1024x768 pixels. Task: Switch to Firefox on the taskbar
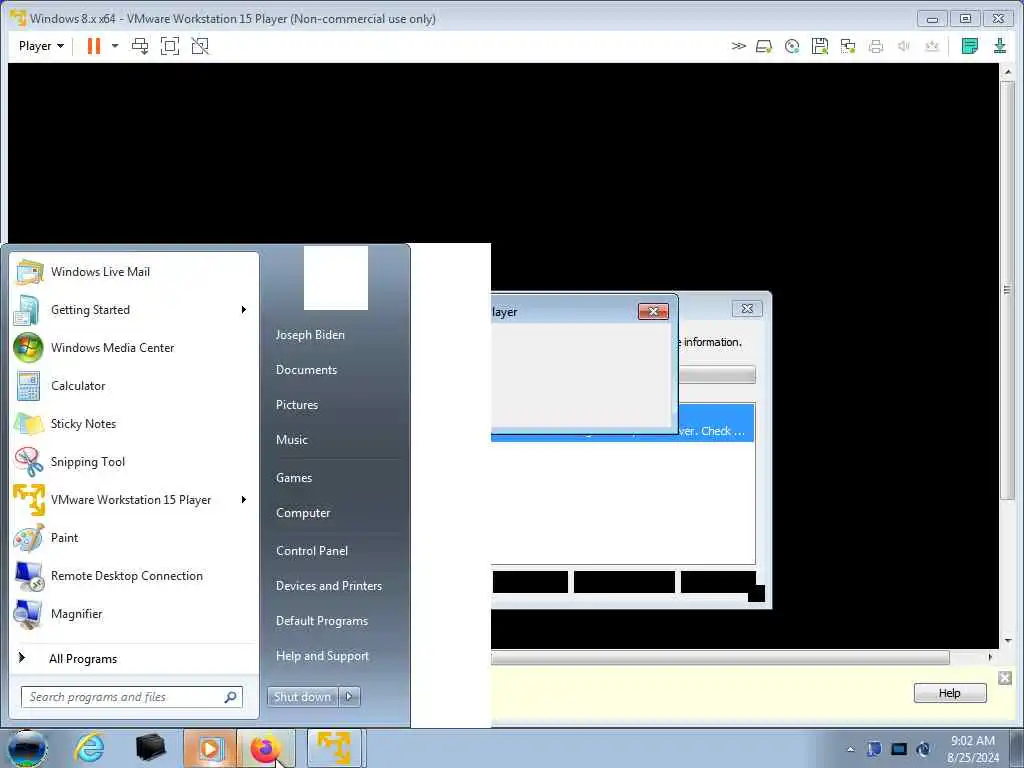pyautogui.click(x=266, y=748)
